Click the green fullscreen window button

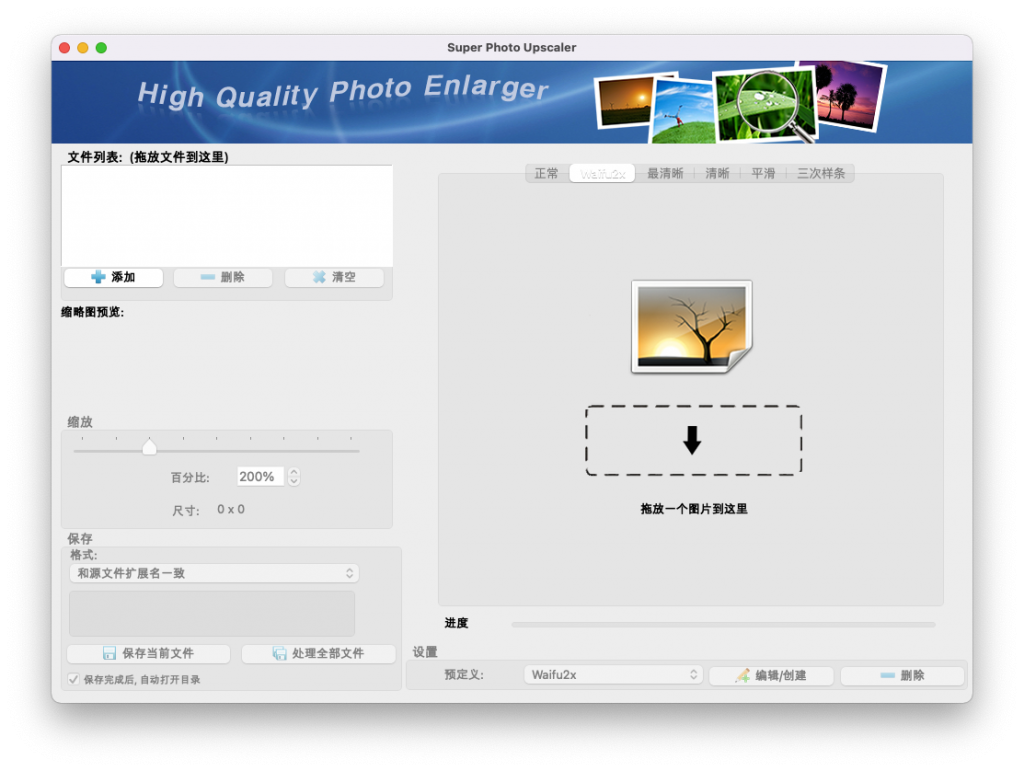pos(101,48)
